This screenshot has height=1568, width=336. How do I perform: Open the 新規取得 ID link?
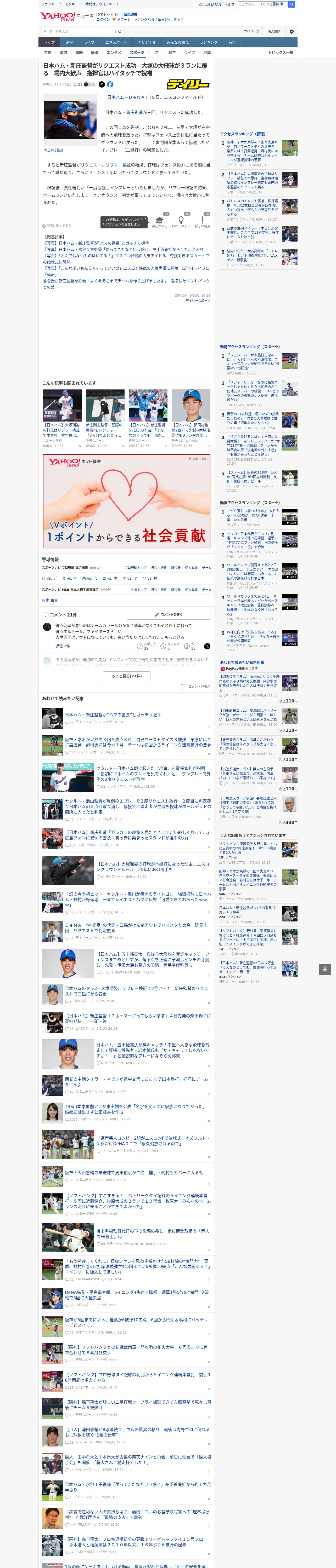point(131,14)
